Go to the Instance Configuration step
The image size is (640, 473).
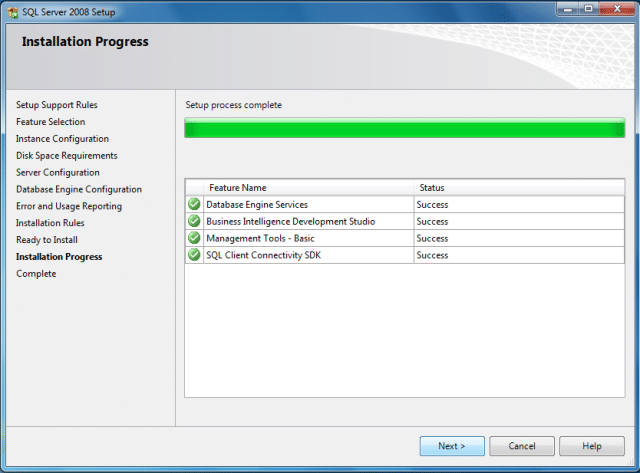(x=62, y=139)
